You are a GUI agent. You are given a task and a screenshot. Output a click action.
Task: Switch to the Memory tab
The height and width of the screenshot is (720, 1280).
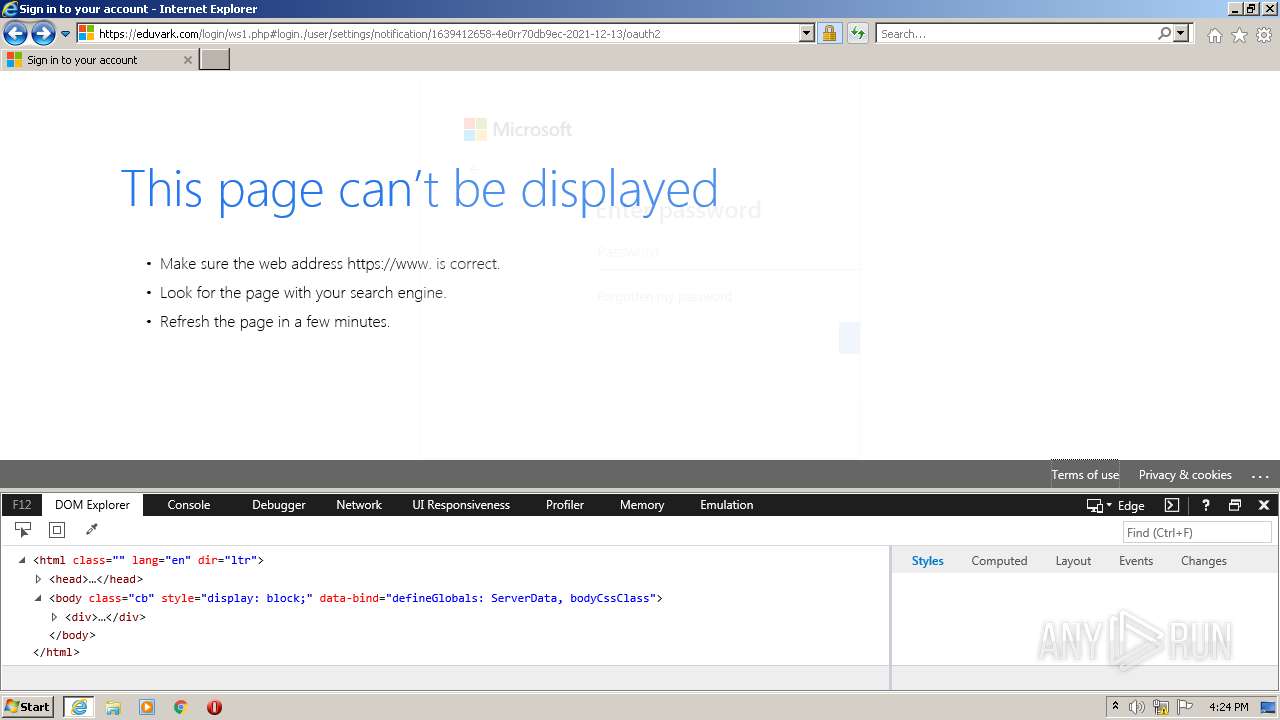pyautogui.click(x=642, y=505)
